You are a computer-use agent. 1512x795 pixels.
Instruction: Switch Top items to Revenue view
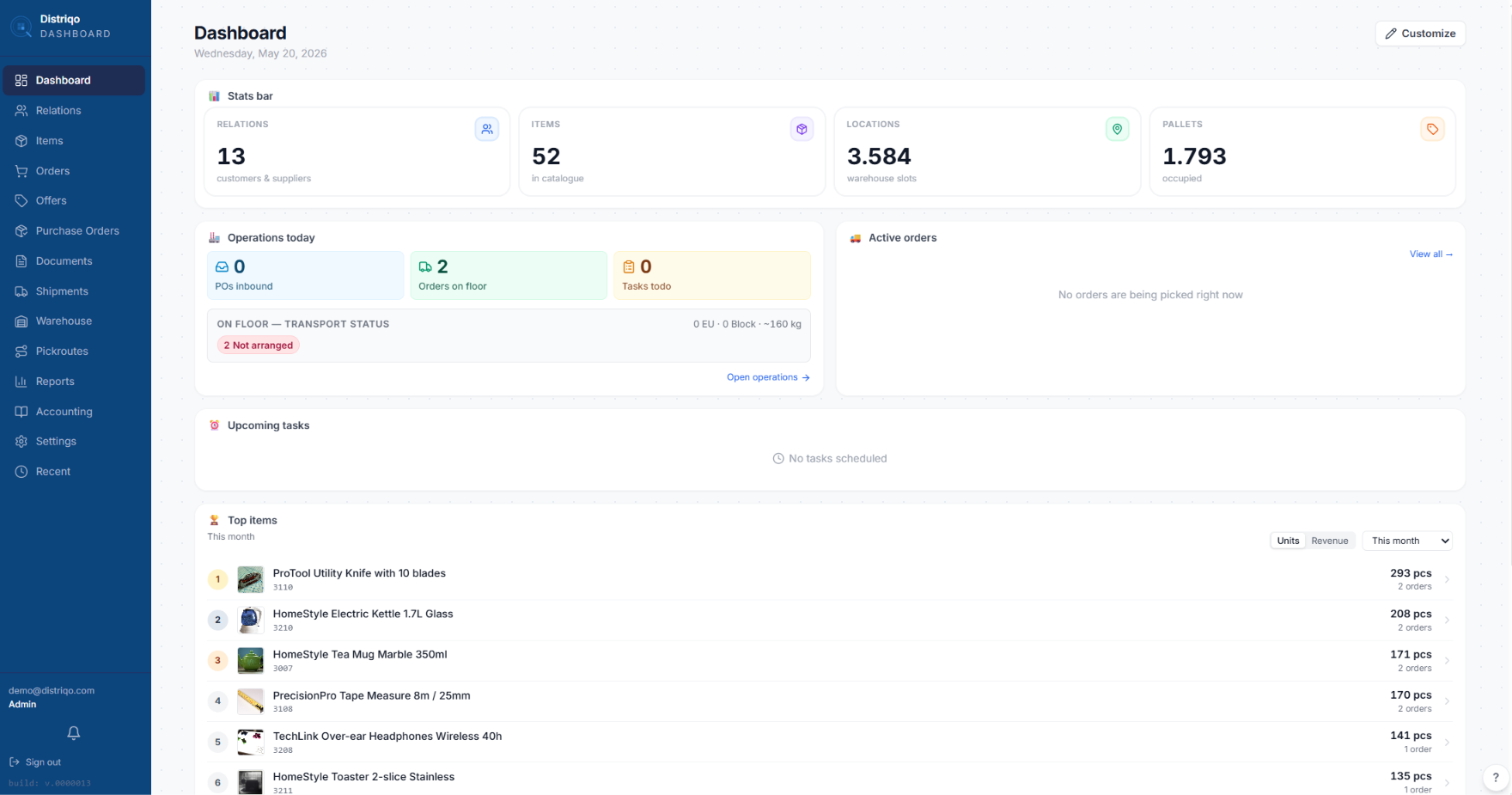[1330, 541]
